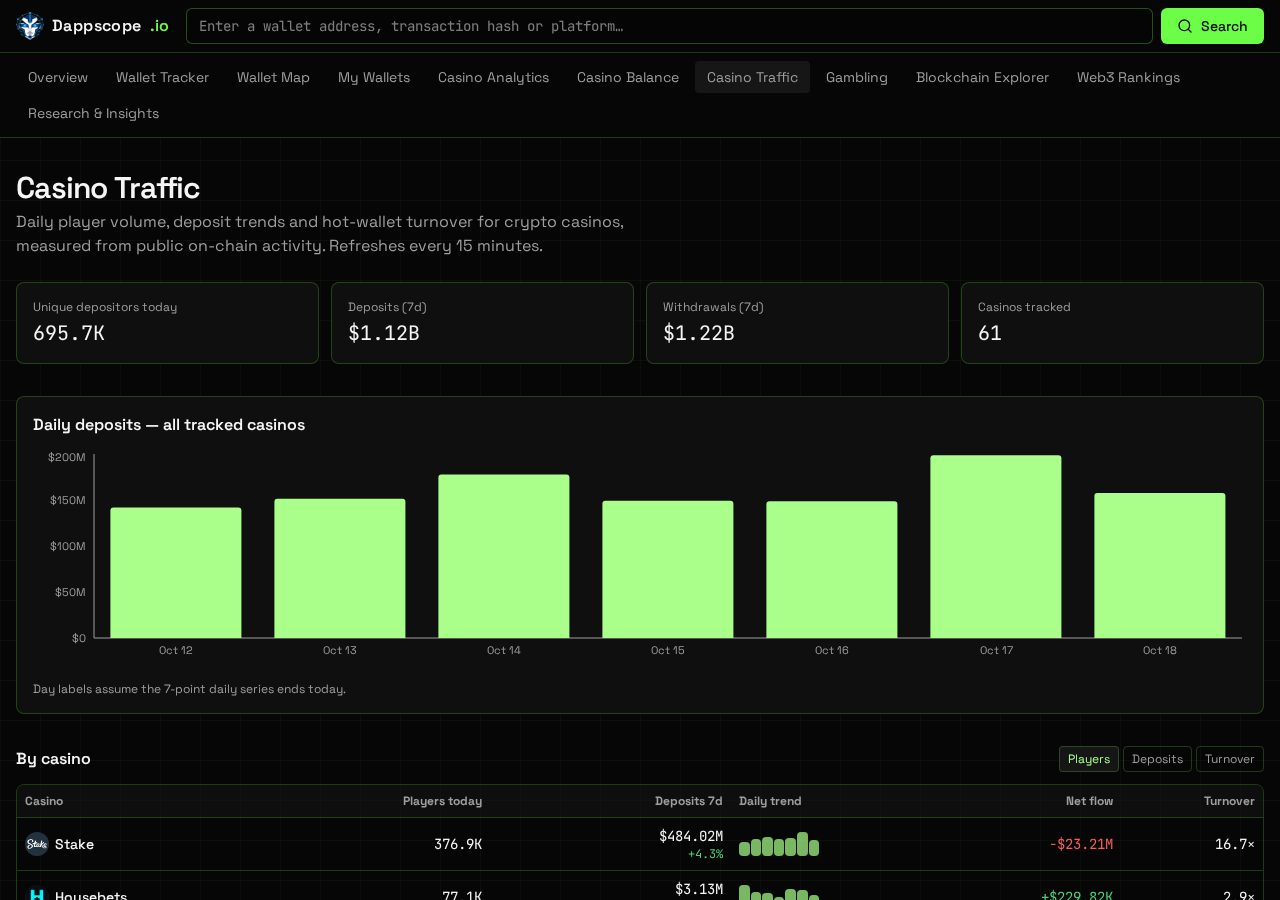1280x900 pixels.
Task: Click the Deposits 7d column header
Action: coord(689,801)
